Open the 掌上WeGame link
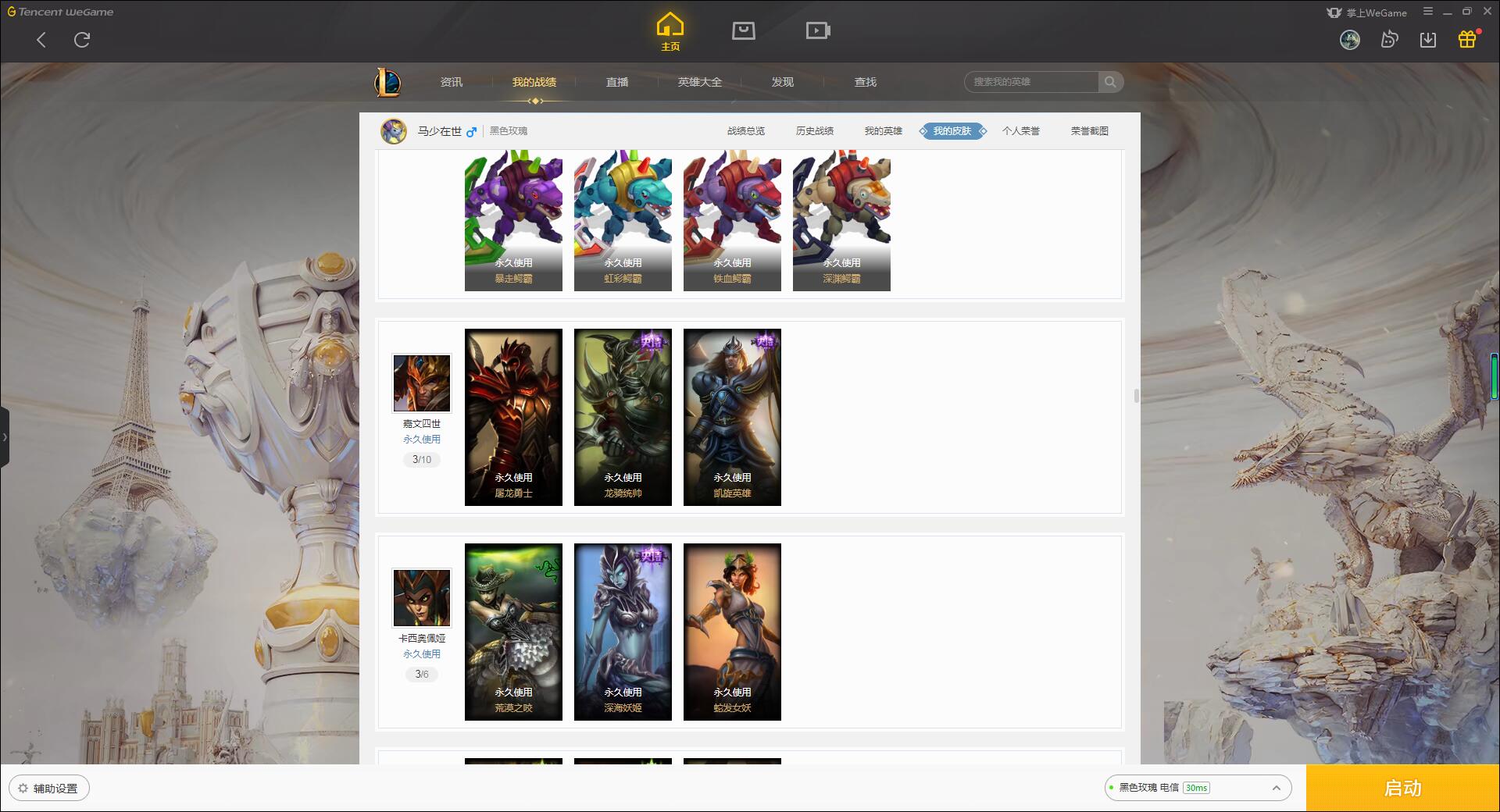The height and width of the screenshot is (812, 1500). (x=1367, y=12)
